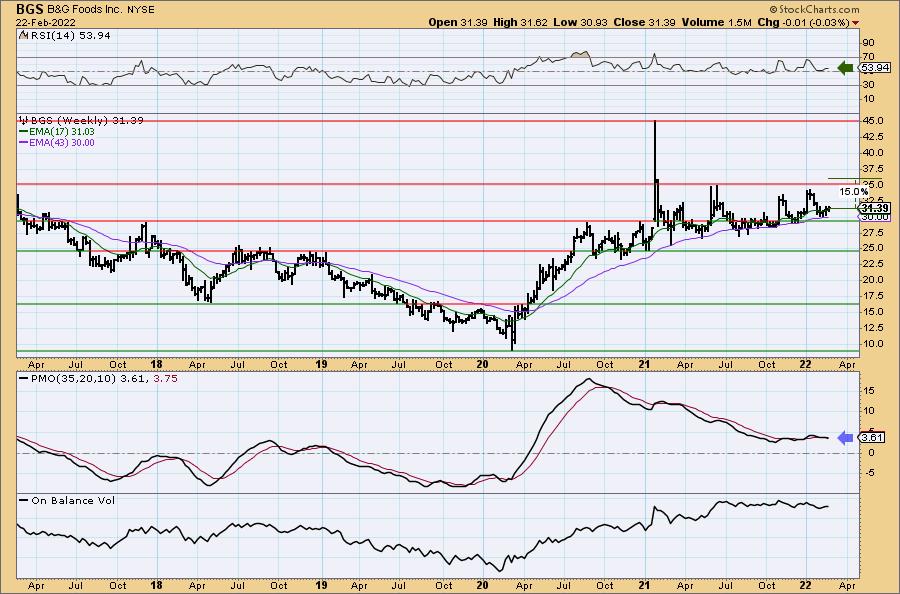Click the red down-arrow change indicator

[856, 23]
